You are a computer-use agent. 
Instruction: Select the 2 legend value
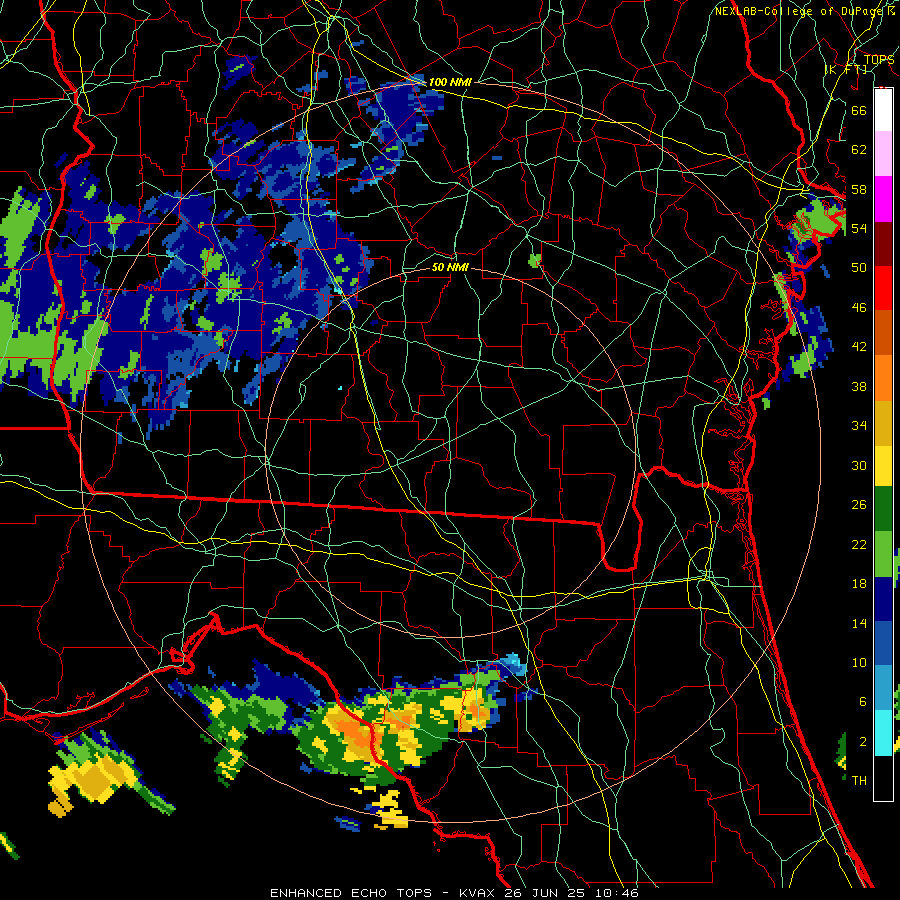(862, 742)
